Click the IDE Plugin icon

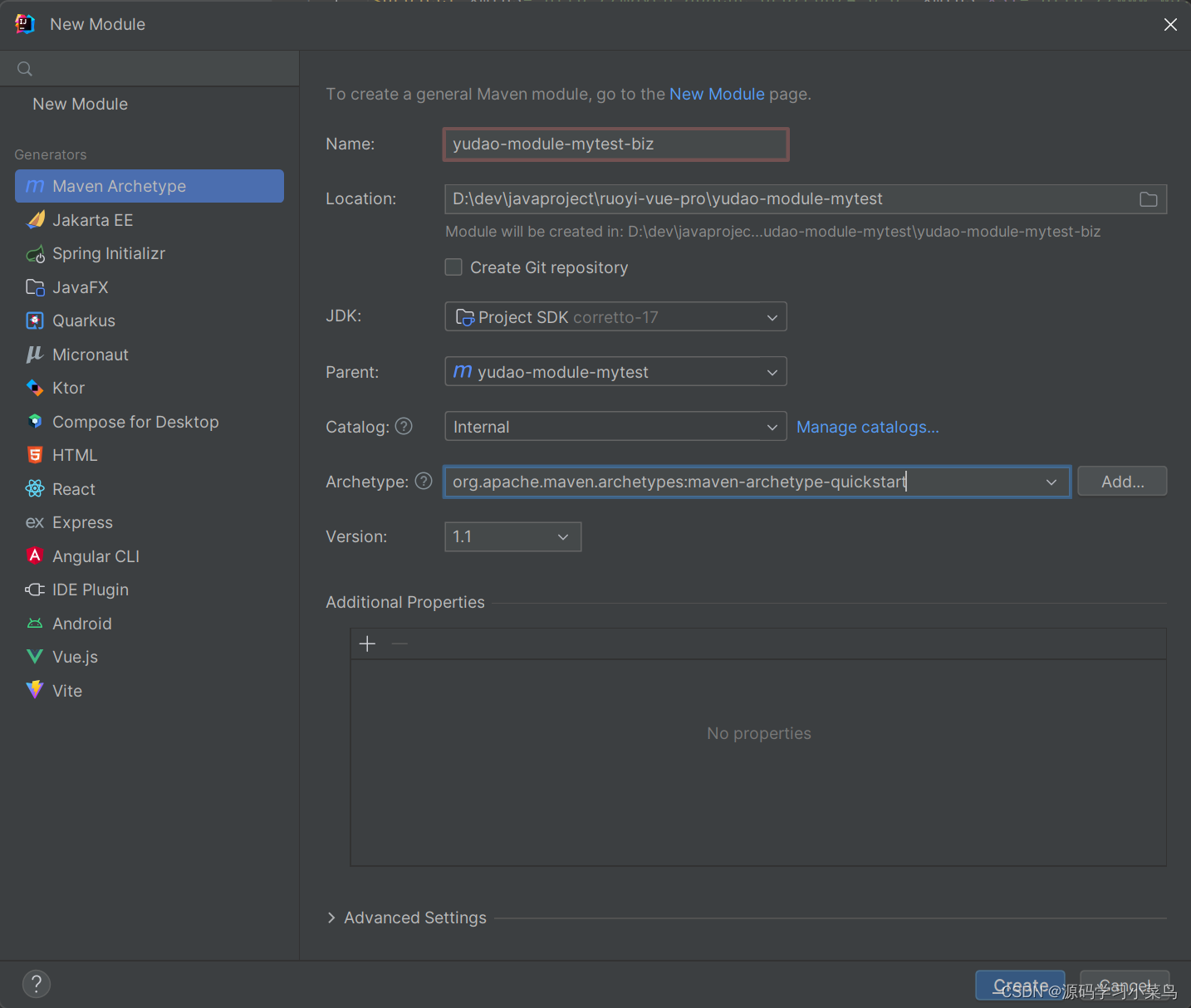point(35,590)
